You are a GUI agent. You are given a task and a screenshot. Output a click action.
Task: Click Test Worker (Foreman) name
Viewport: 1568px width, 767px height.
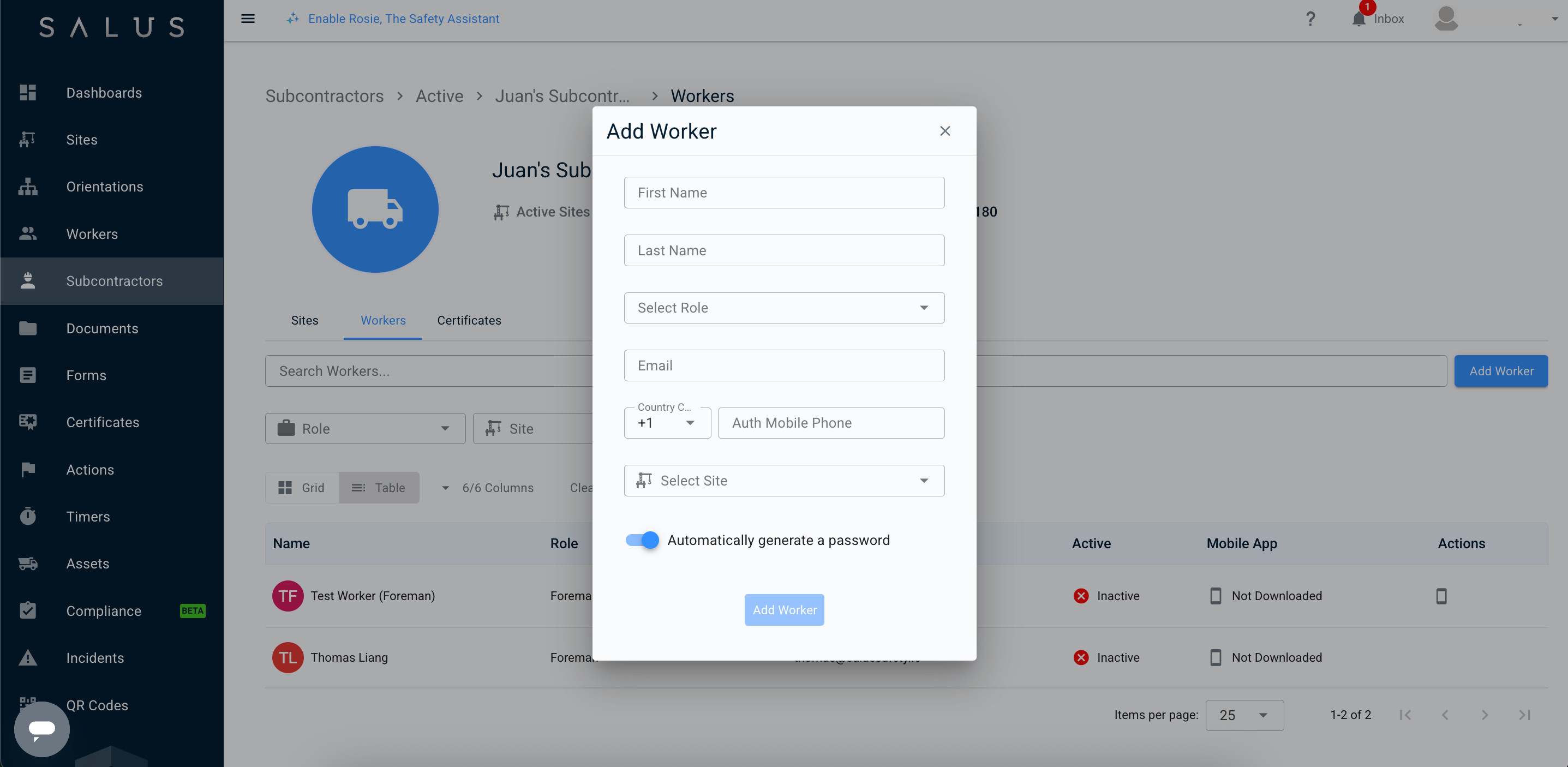pos(373,596)
